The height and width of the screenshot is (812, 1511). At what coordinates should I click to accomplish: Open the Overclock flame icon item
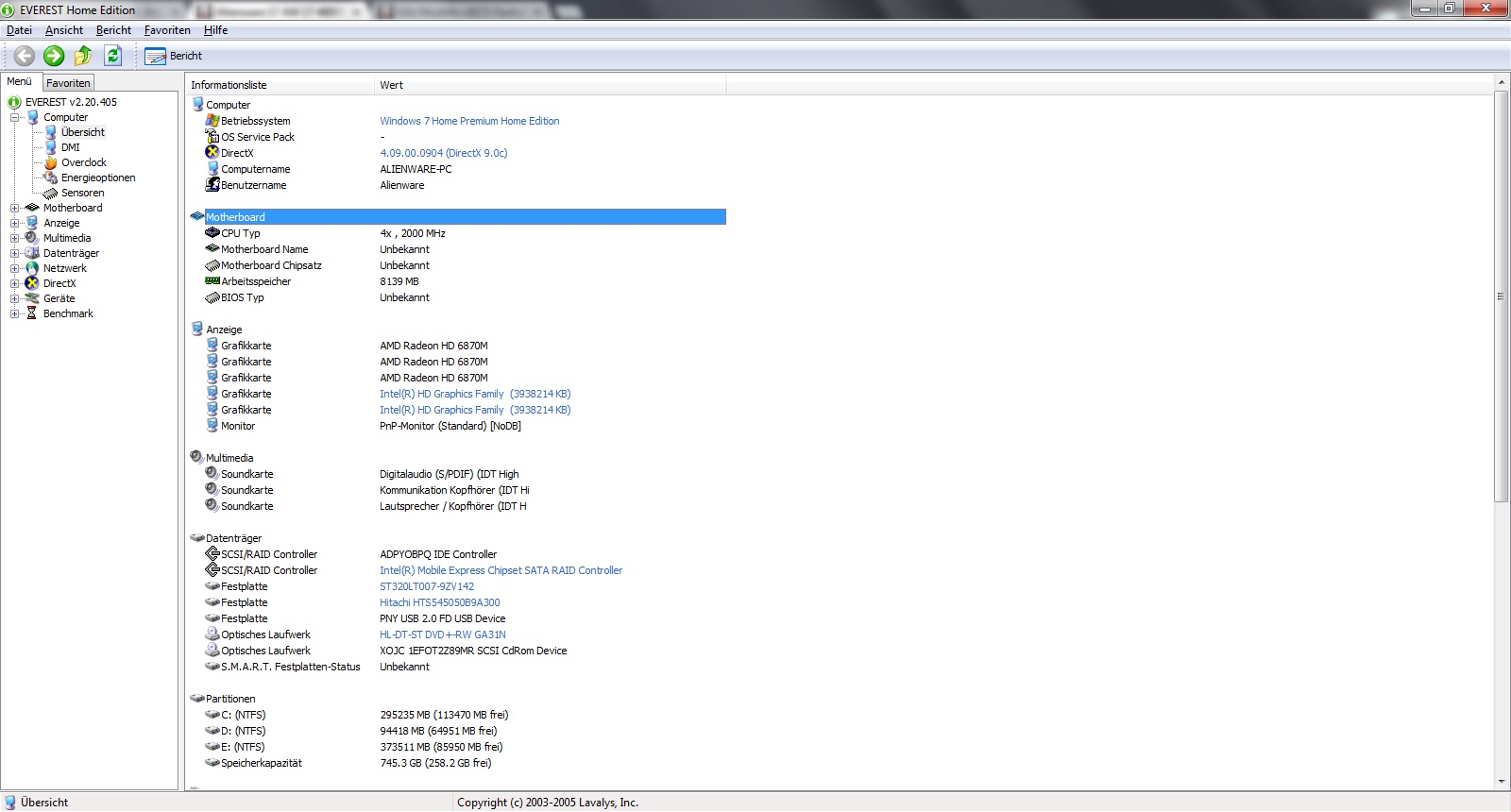[x=51, y=162]
